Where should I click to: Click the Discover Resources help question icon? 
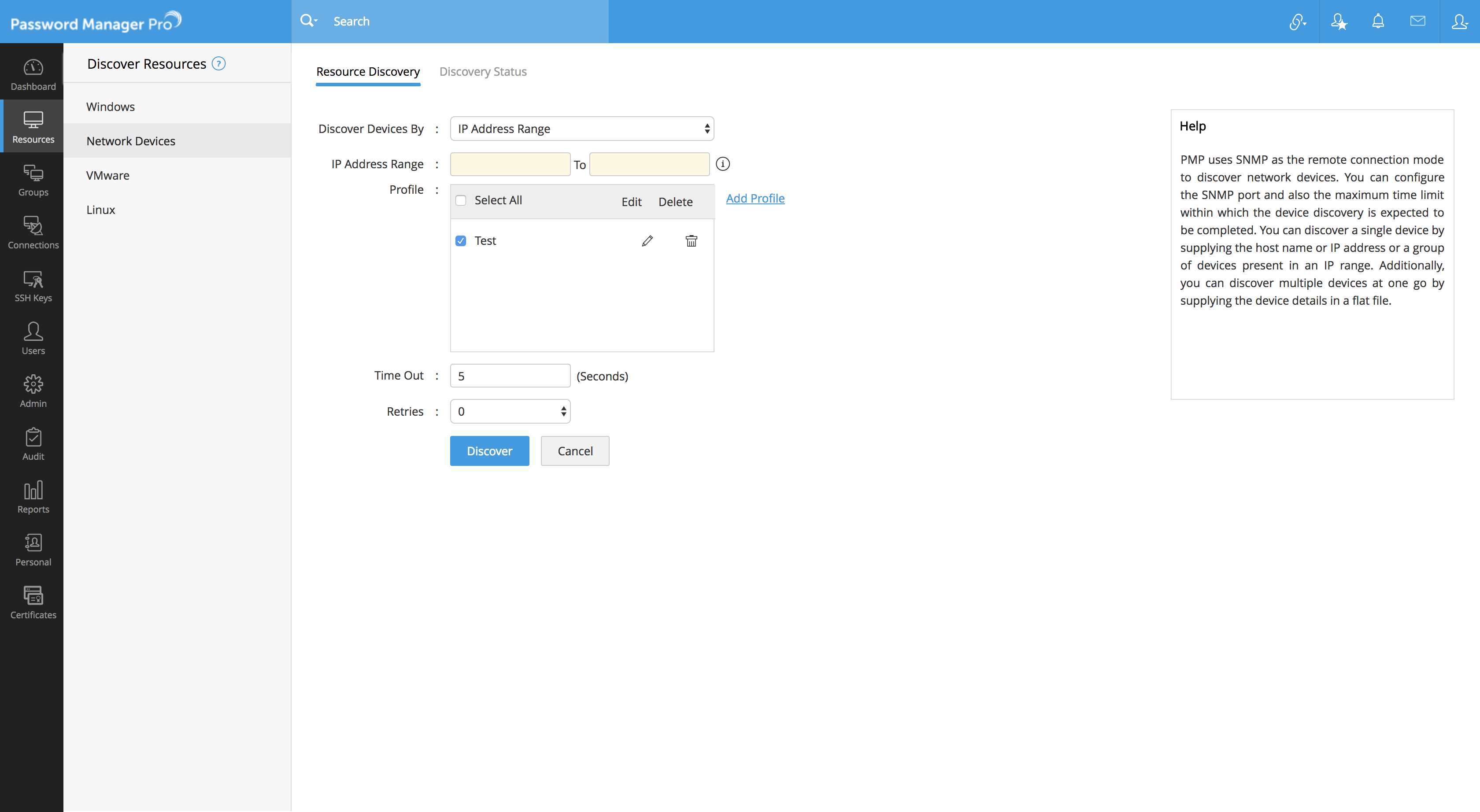218,64
